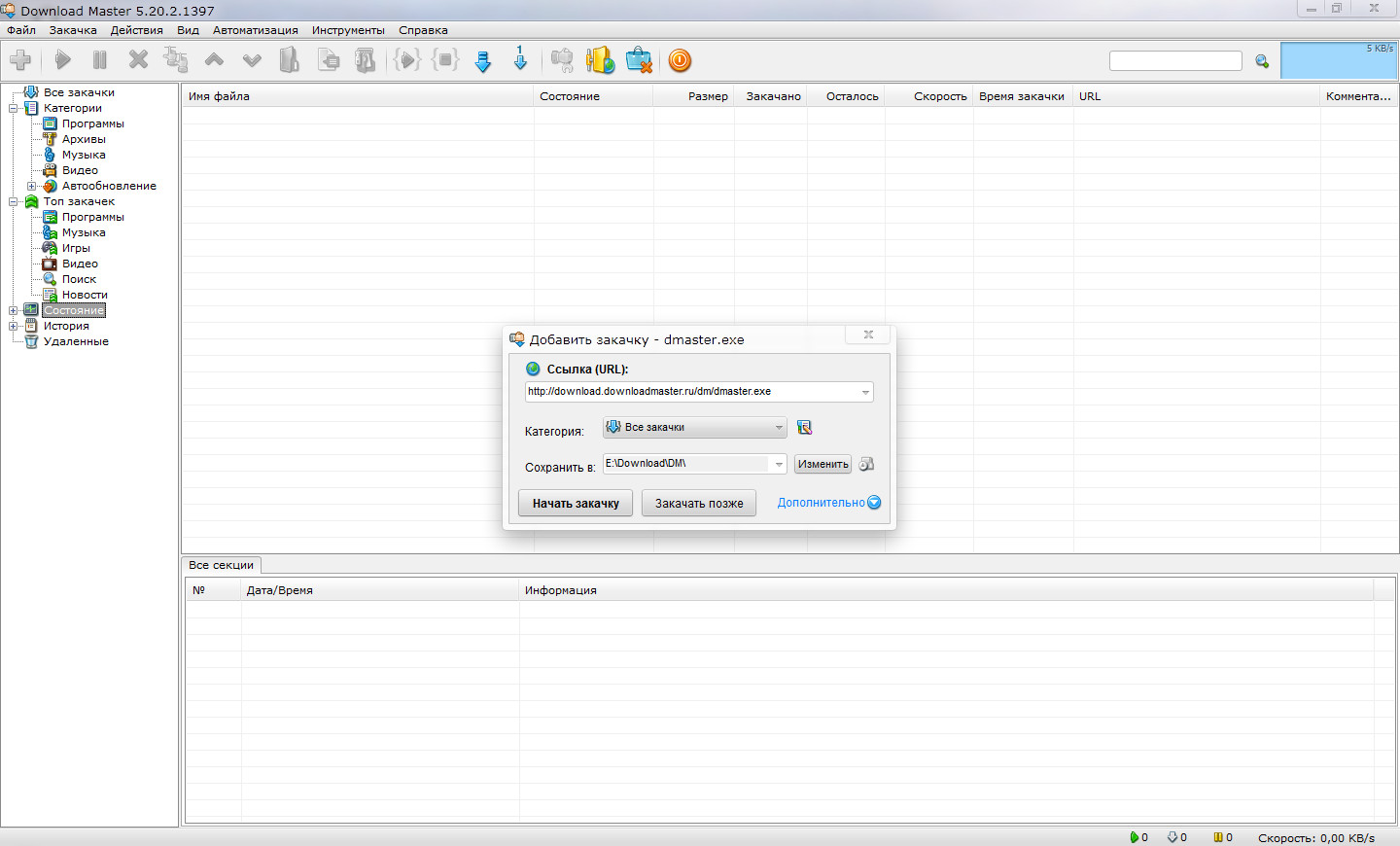
Task: Click the Изменить button
Action: tap(822, 464)
